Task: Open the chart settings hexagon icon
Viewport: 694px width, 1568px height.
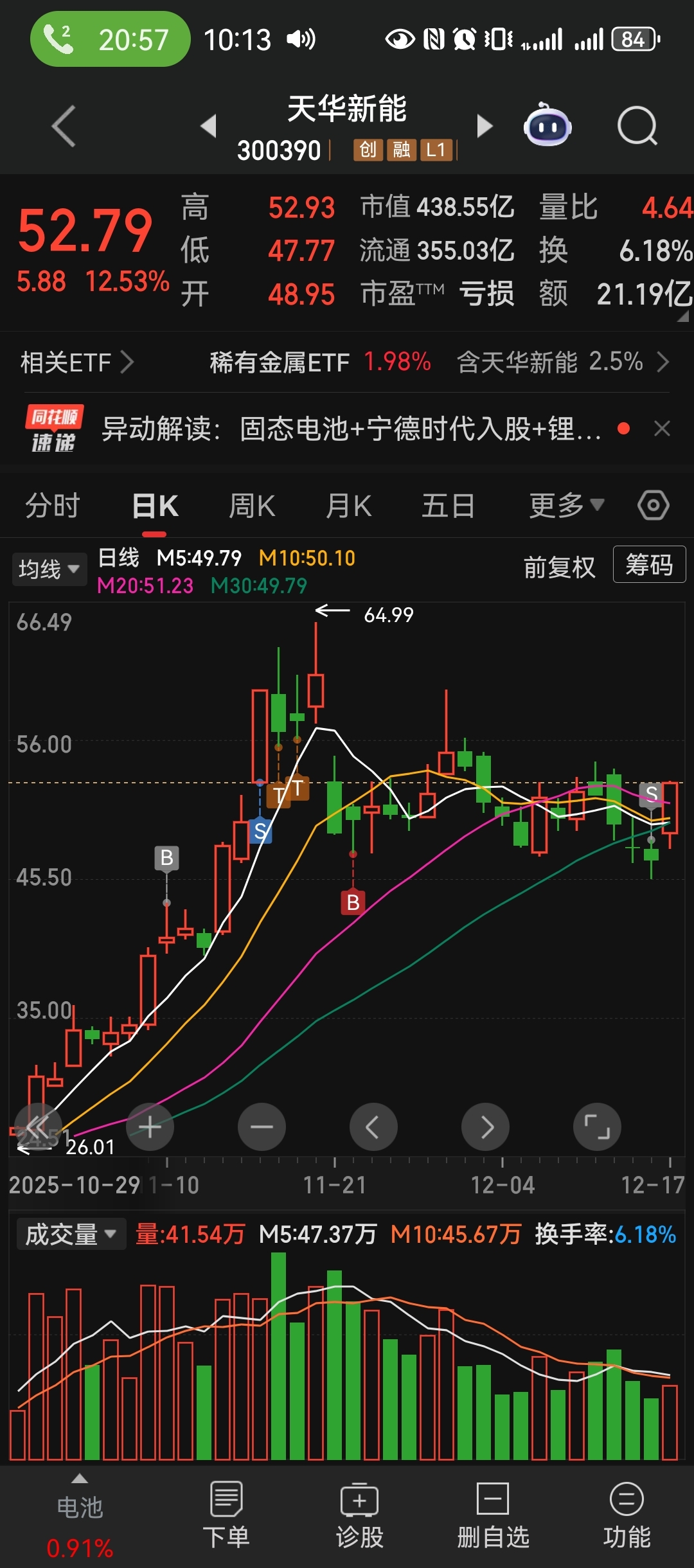Action: pyautogui.click(x=654, y=505)
